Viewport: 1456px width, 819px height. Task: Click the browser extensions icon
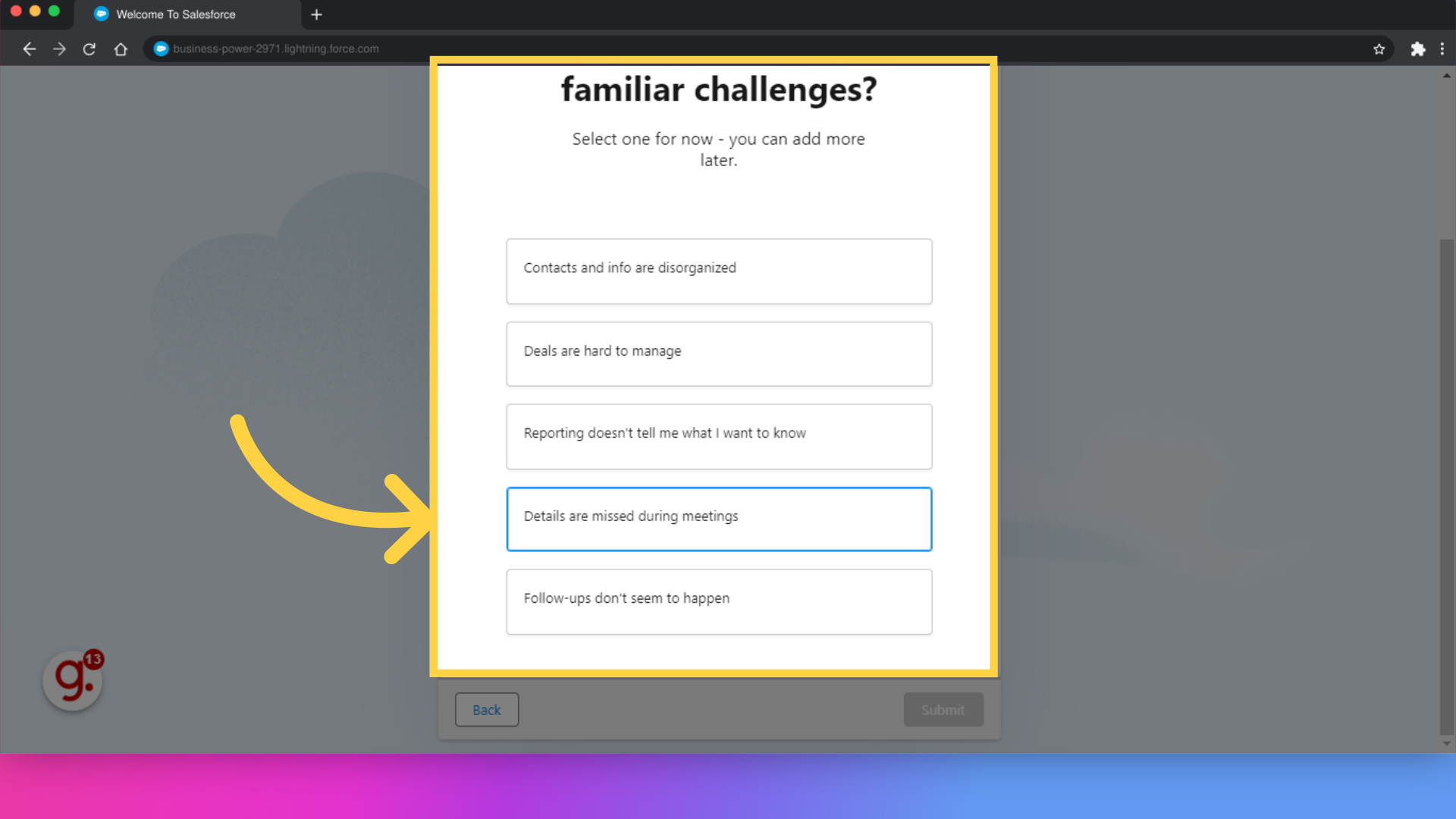(x=1418, y=48)
